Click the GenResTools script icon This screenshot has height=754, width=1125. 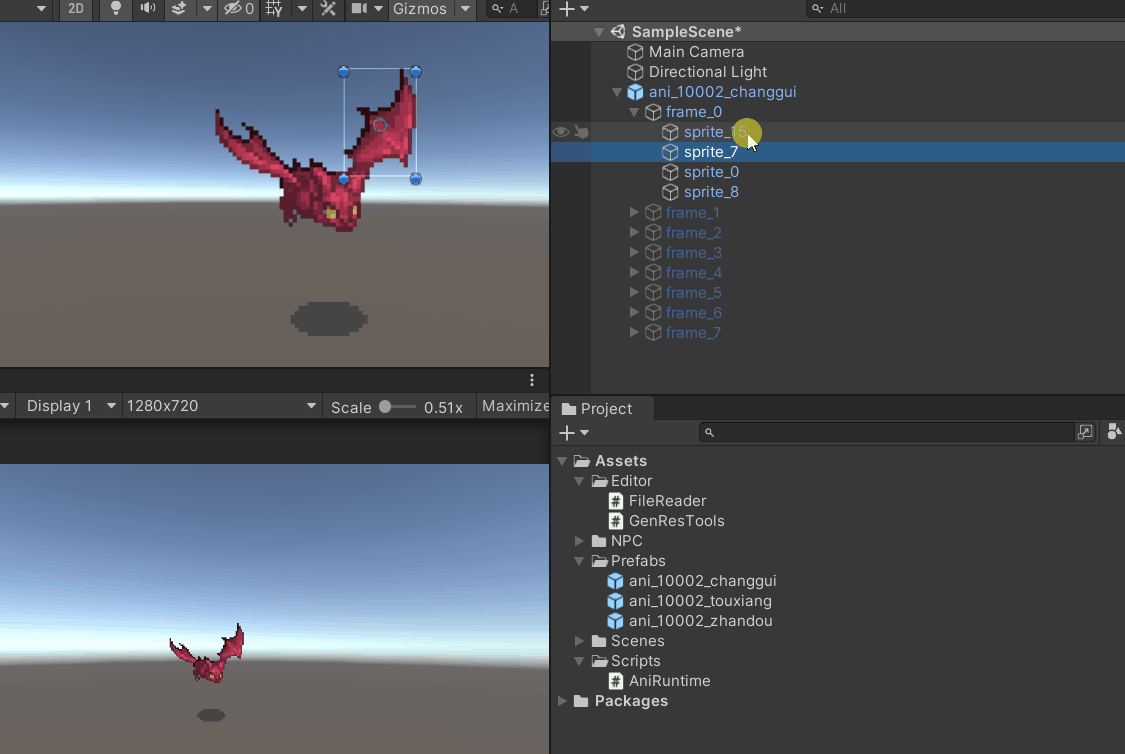tap(616, 521)
